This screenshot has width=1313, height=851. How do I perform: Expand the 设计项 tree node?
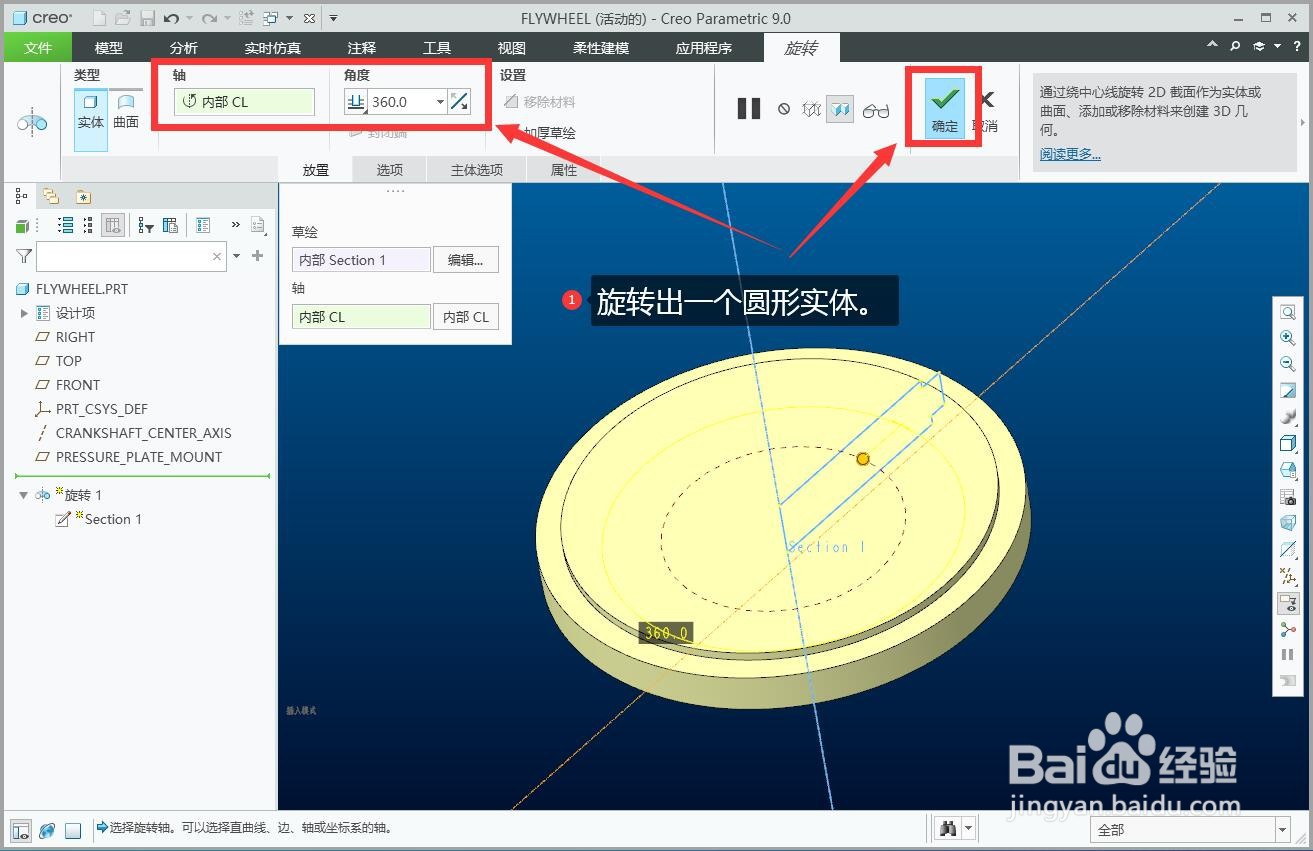coord(25,313)
